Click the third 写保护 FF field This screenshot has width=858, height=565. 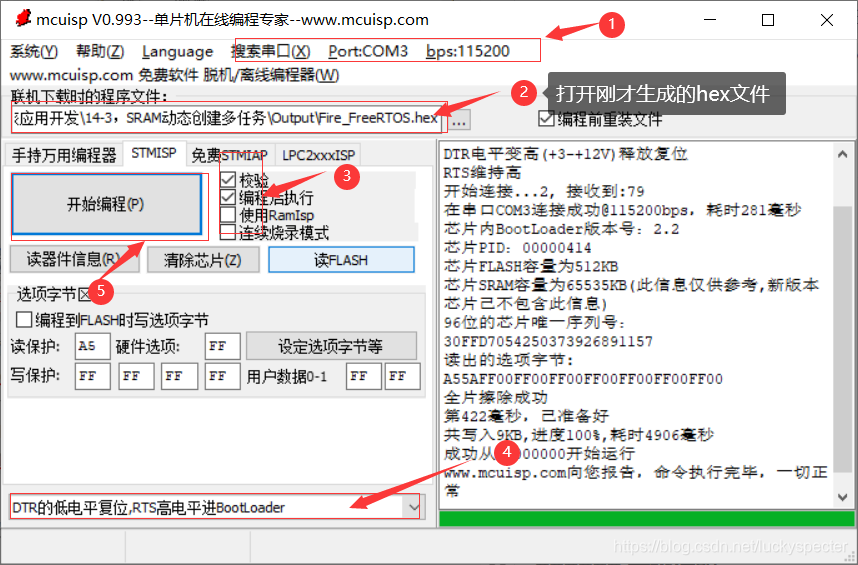pos(179,376)
